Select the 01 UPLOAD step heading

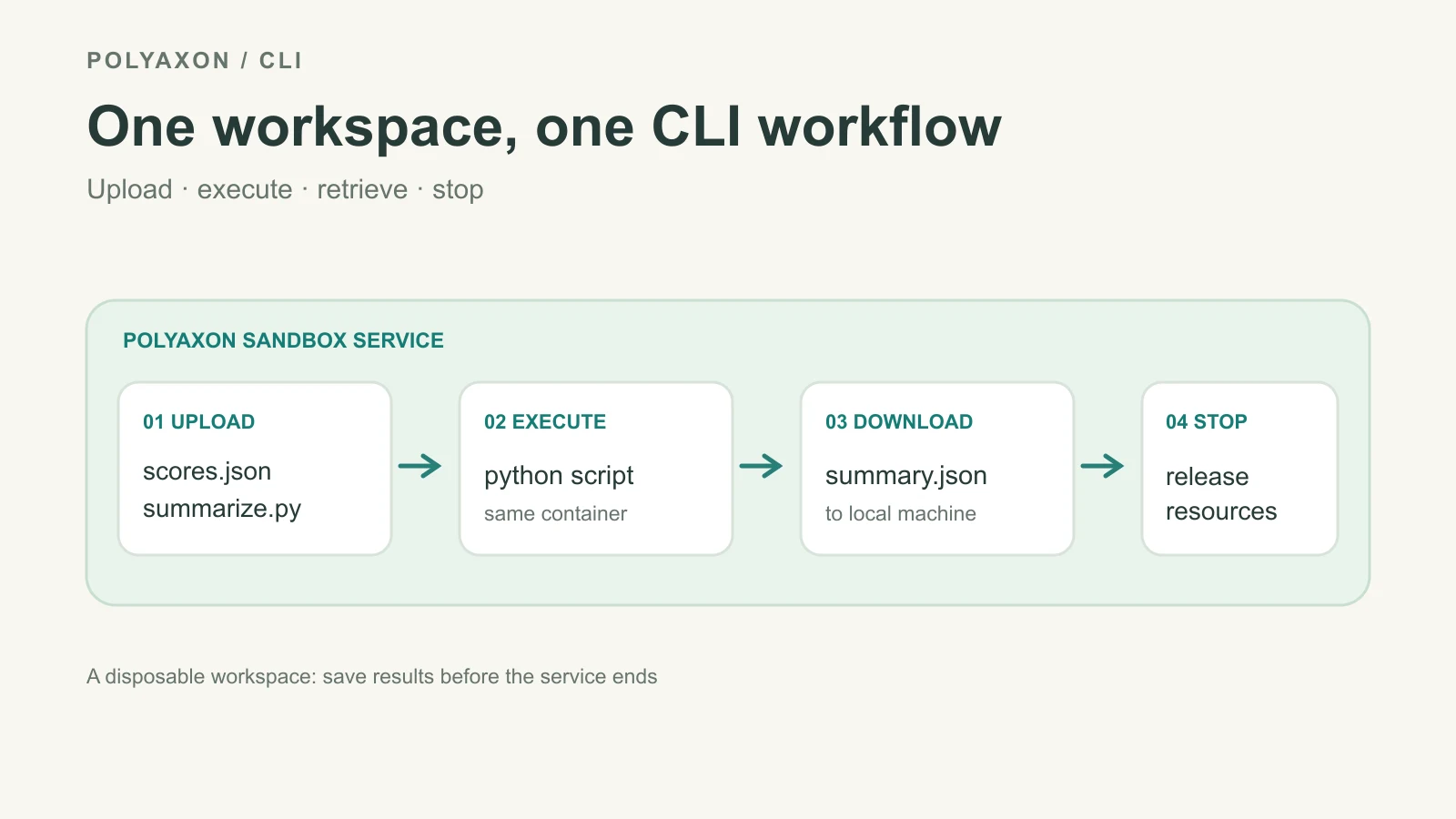198,422
